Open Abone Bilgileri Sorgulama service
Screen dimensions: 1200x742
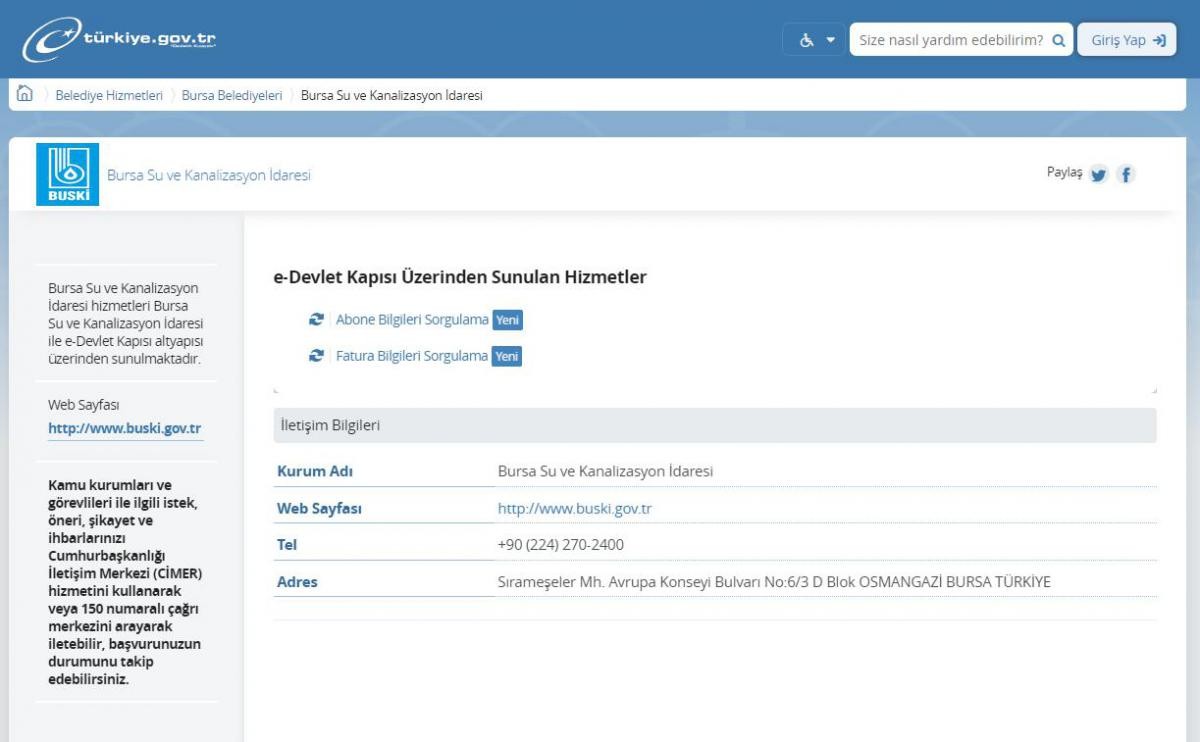[412, 320]
